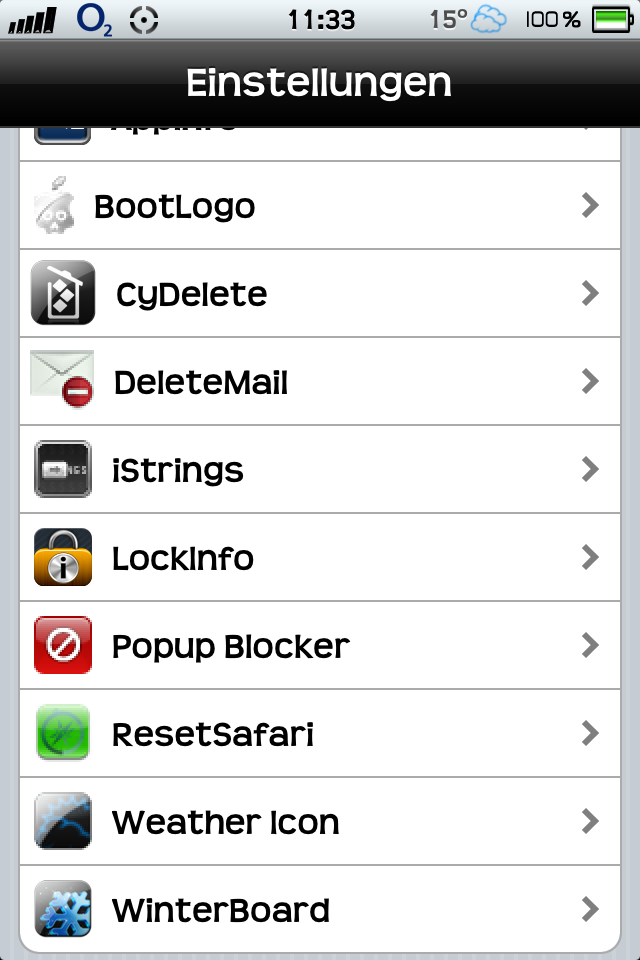Tap the Weather Icon app icon
Screen dimensions: 640x960
click(x=63, y=821)
